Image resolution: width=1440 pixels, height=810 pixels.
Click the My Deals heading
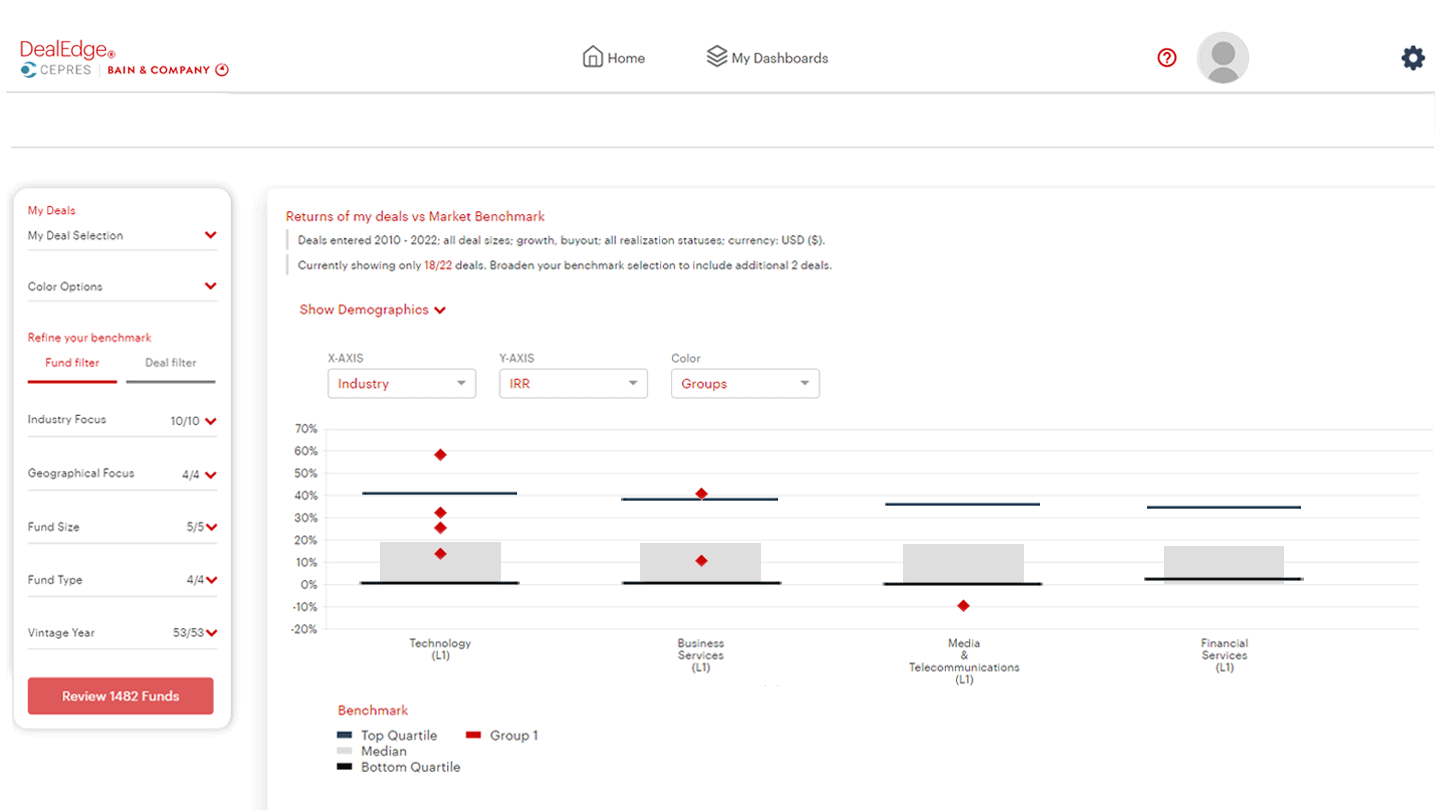click(51, 211)
